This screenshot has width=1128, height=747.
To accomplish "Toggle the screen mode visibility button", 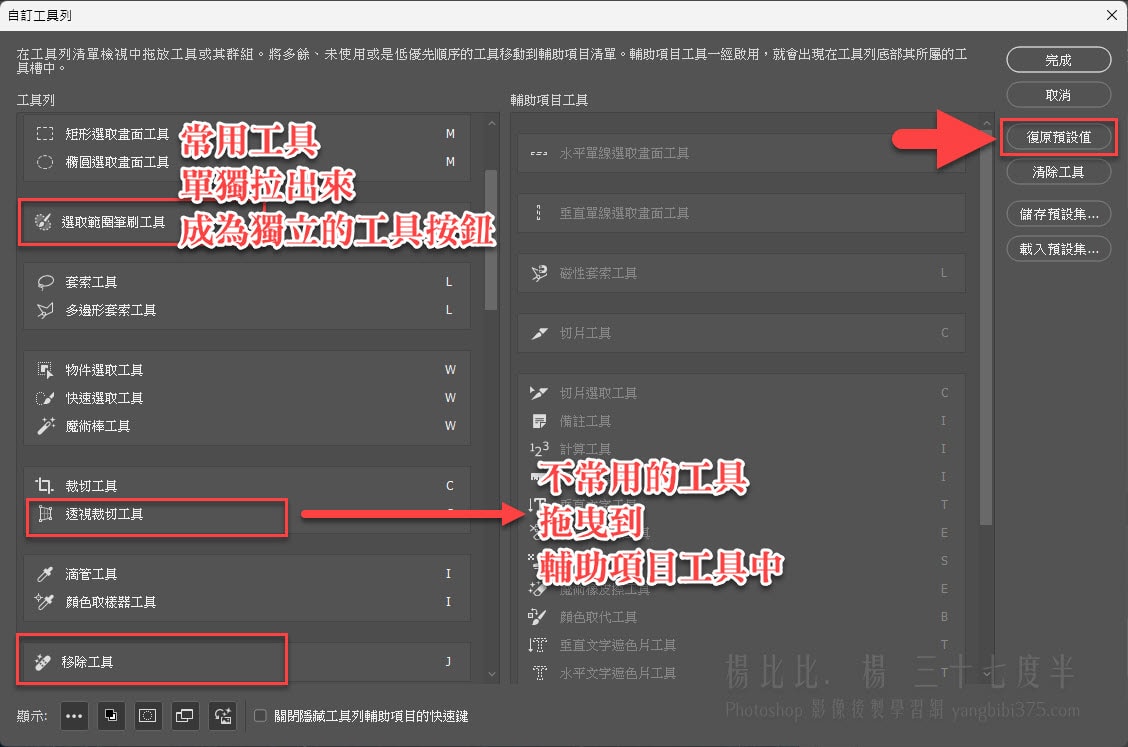I will point(185,716).
